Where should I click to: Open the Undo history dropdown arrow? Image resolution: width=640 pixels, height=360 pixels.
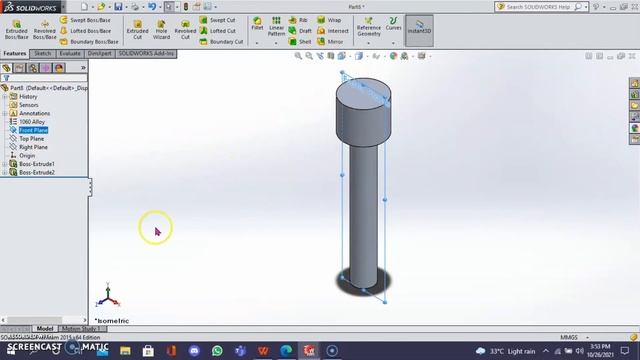click(160, 7)
